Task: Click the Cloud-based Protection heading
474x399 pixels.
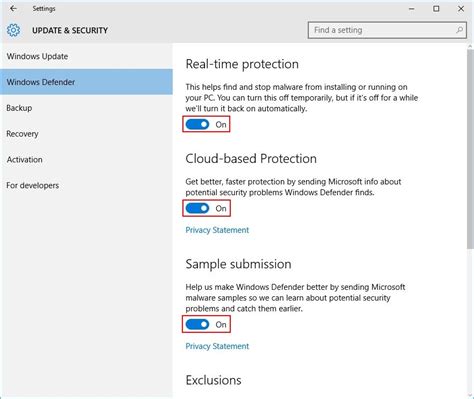Action: coord(251,159)
